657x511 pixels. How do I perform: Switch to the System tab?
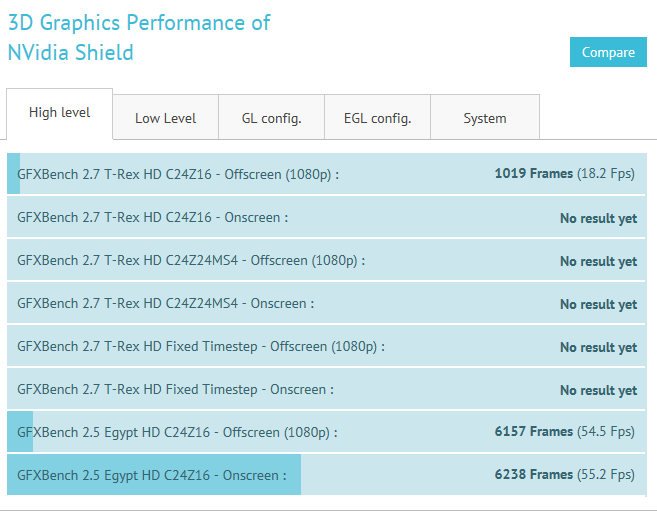(x=485, y=118)
